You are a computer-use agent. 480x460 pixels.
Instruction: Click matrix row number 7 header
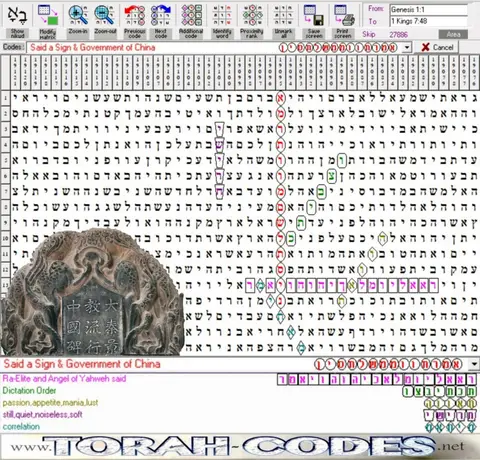5,191
